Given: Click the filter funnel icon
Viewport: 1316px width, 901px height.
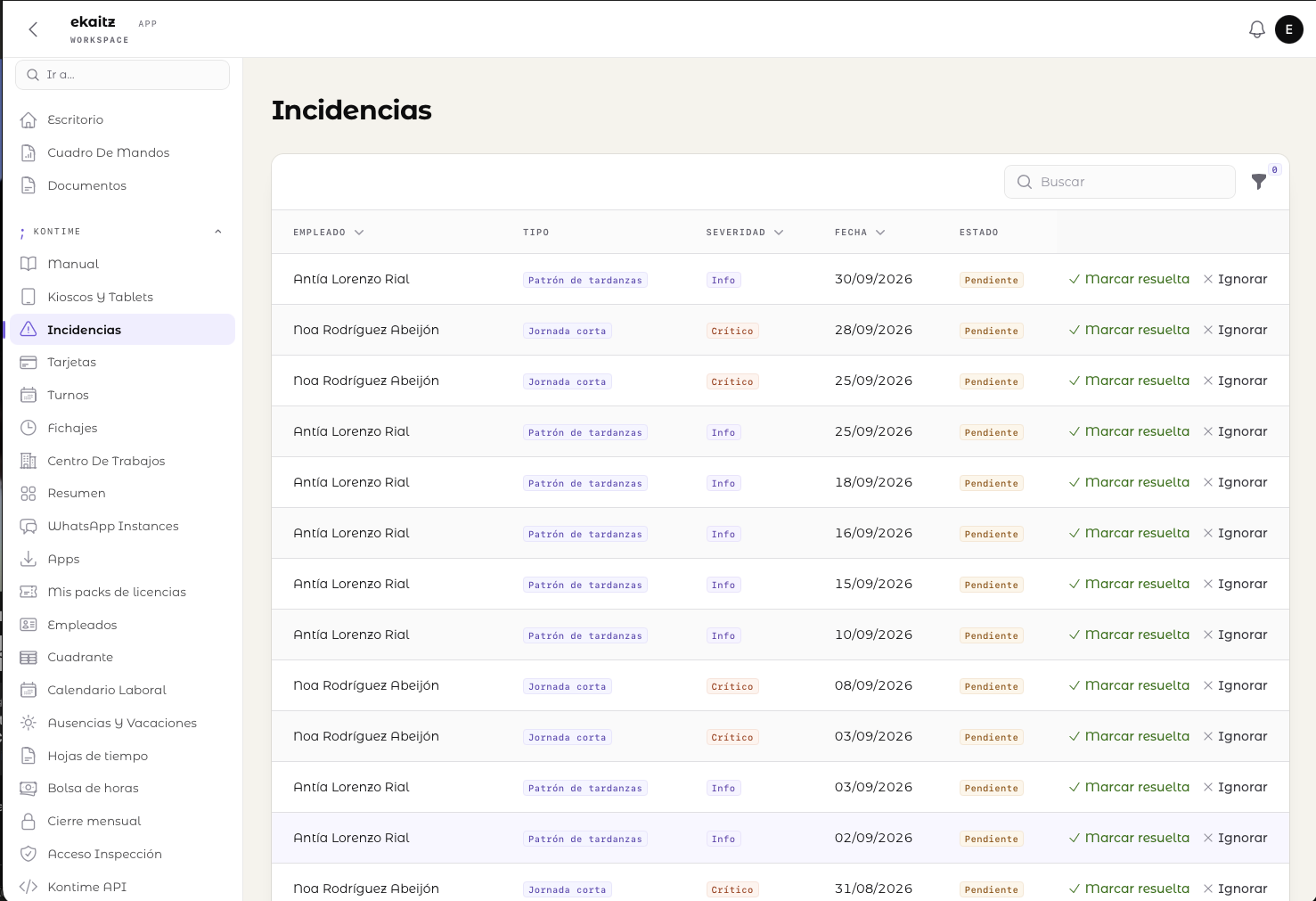Looking at the screenshot, I should 1259,182.
